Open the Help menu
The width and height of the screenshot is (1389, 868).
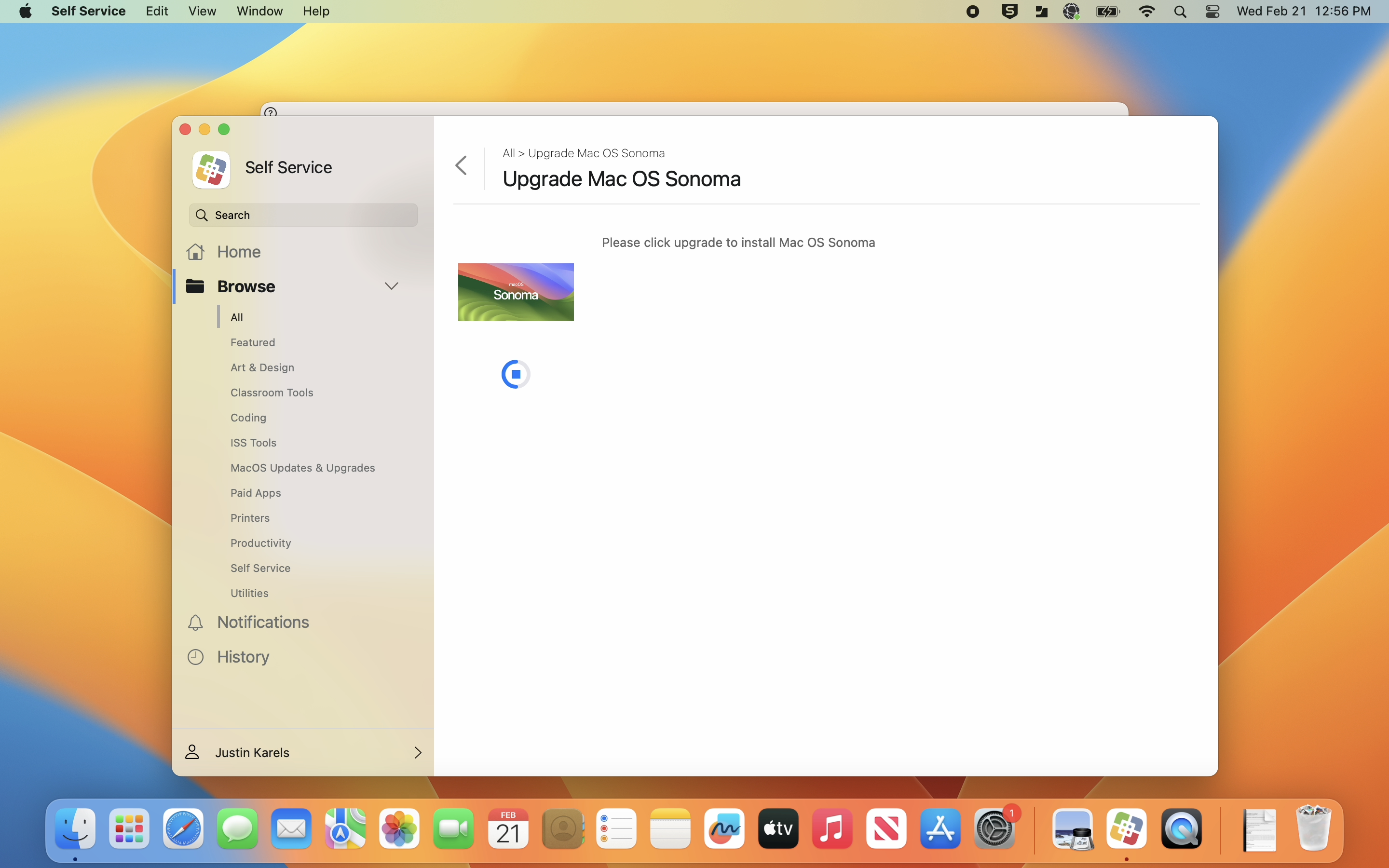point(316,11)
